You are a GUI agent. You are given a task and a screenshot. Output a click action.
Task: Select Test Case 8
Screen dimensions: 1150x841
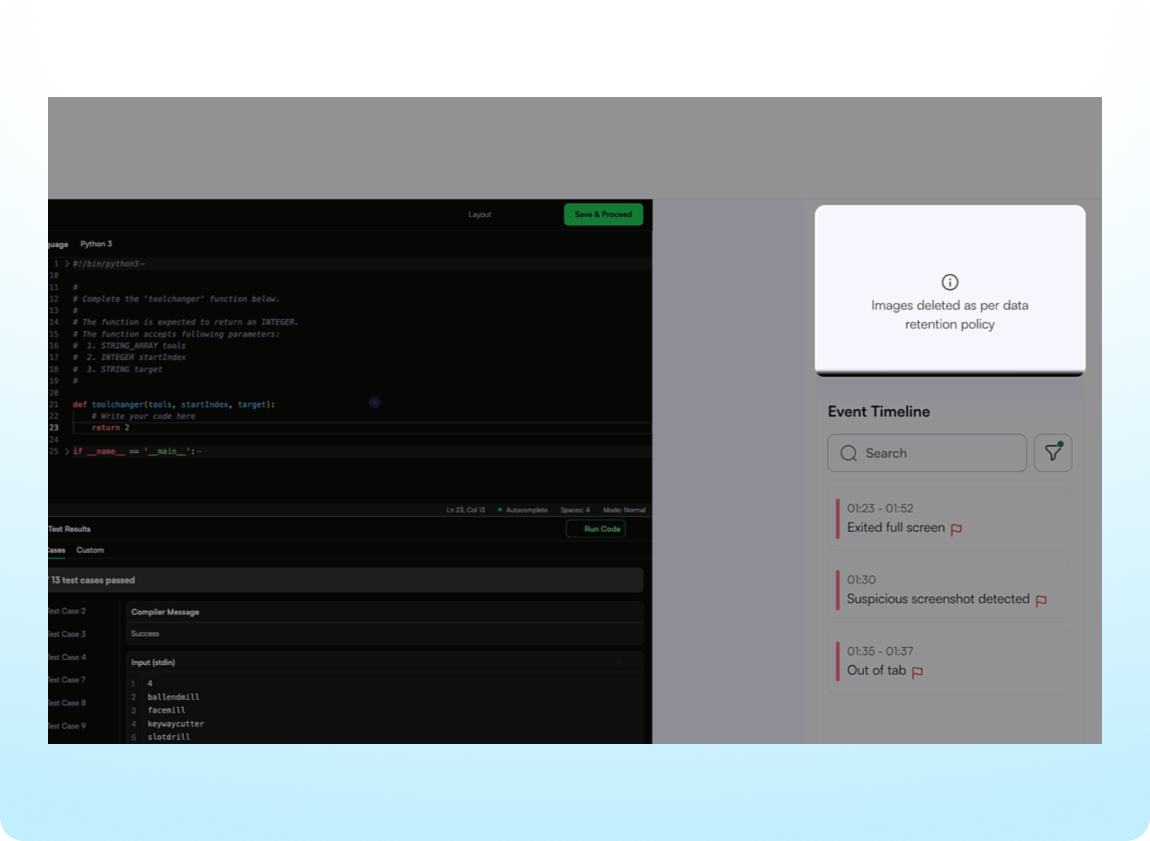67,702
